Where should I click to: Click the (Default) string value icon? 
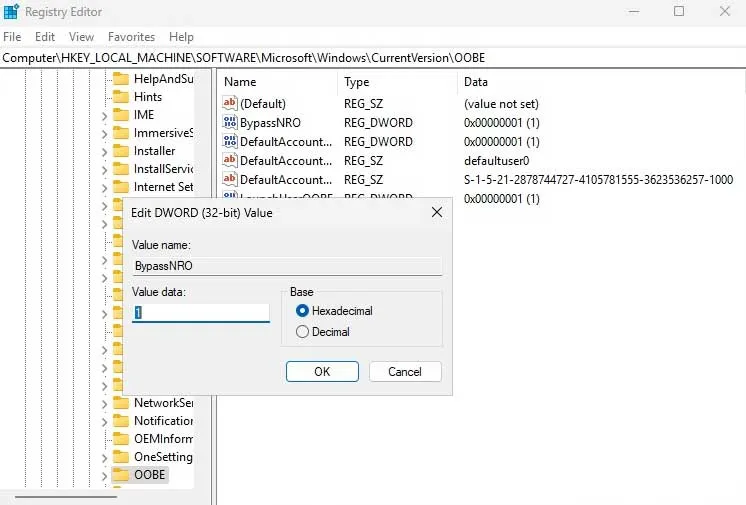coord(230,103)
